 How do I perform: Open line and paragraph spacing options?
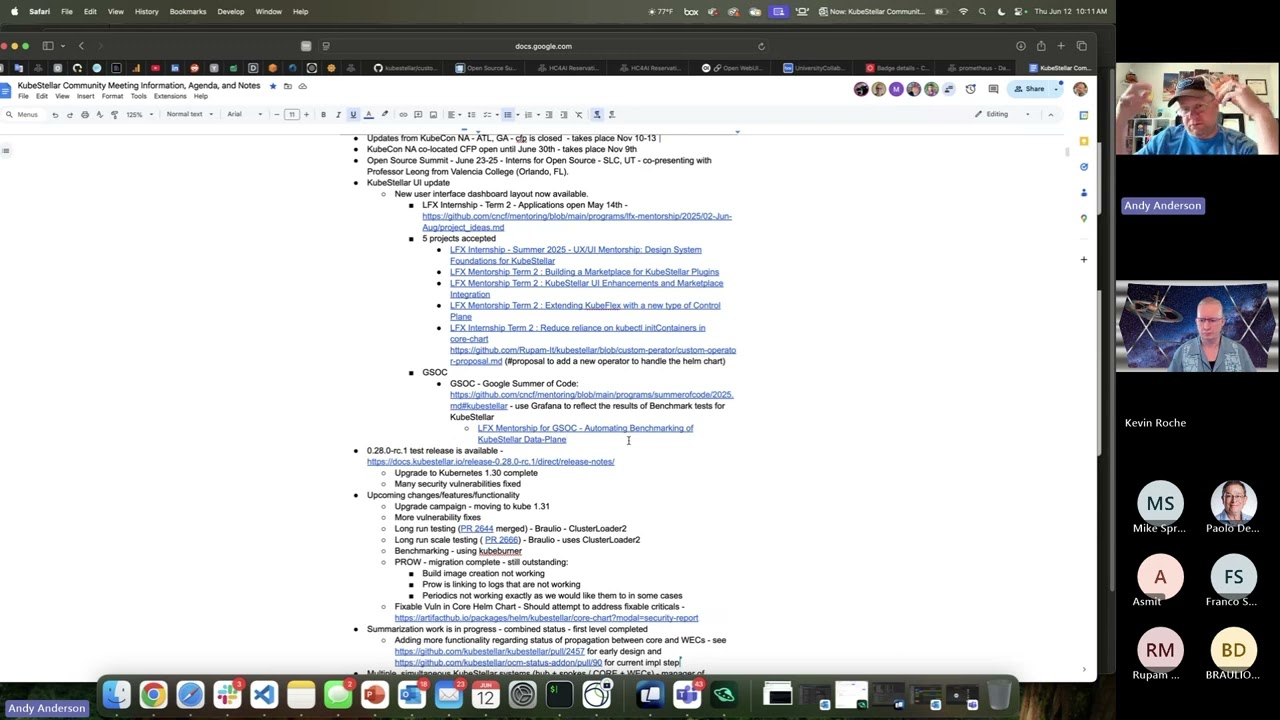click(471, 114)
